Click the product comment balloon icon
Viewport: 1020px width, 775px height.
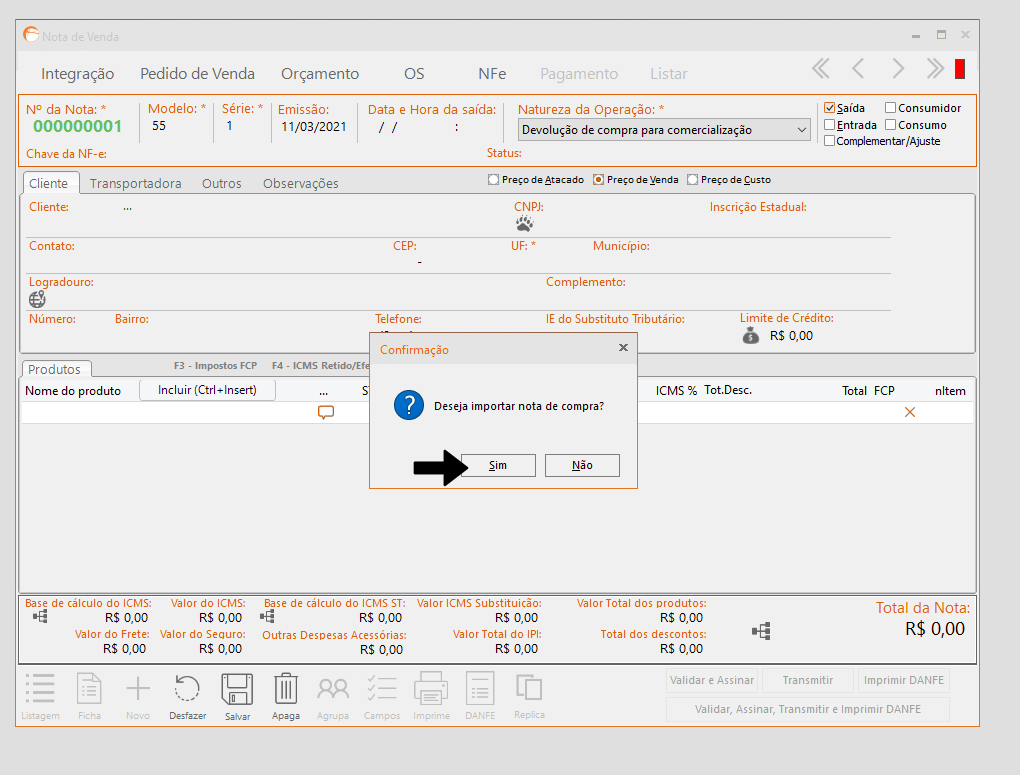click(326, 412)
